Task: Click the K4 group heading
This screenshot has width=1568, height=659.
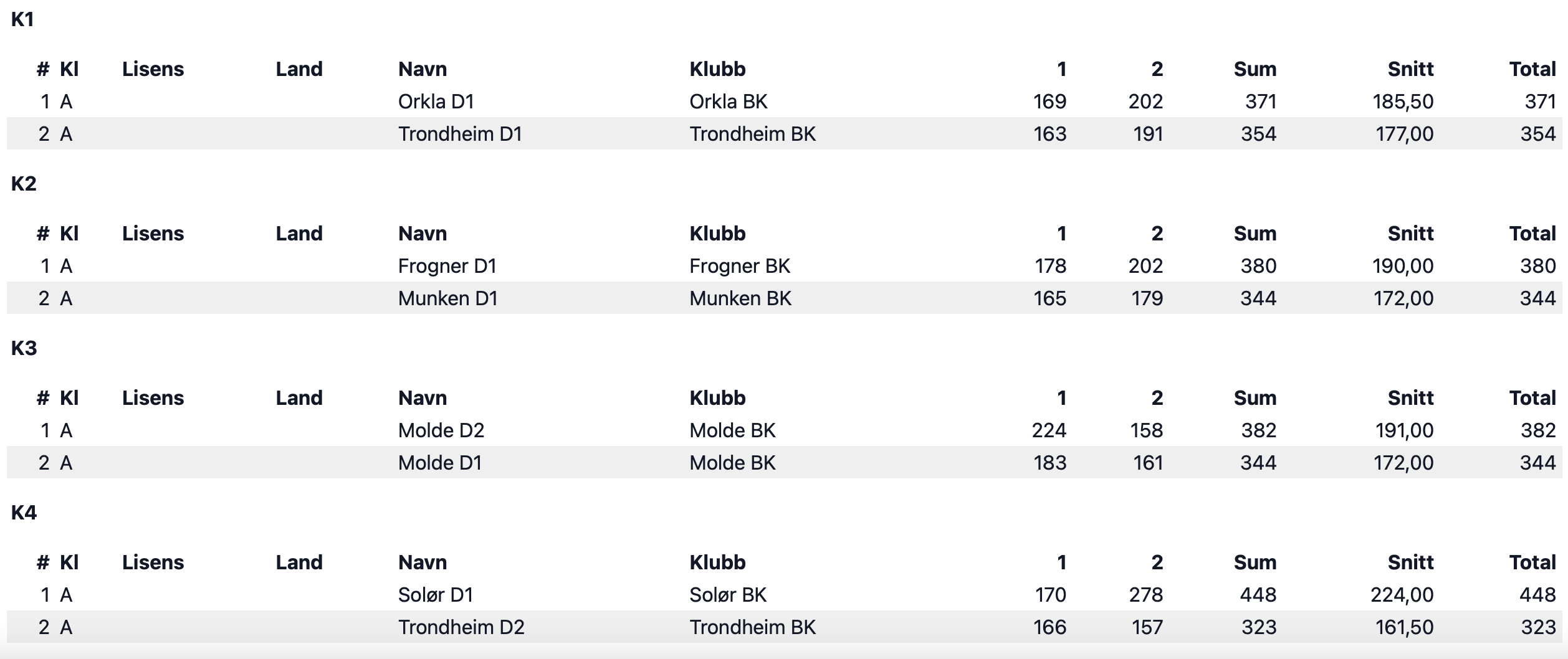Action: tap(24, 513)
